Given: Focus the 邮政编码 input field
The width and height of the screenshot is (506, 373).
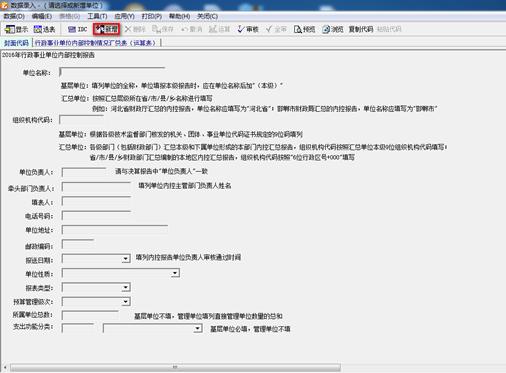Looking at the screenshot, I should click(x=78, y=244).
